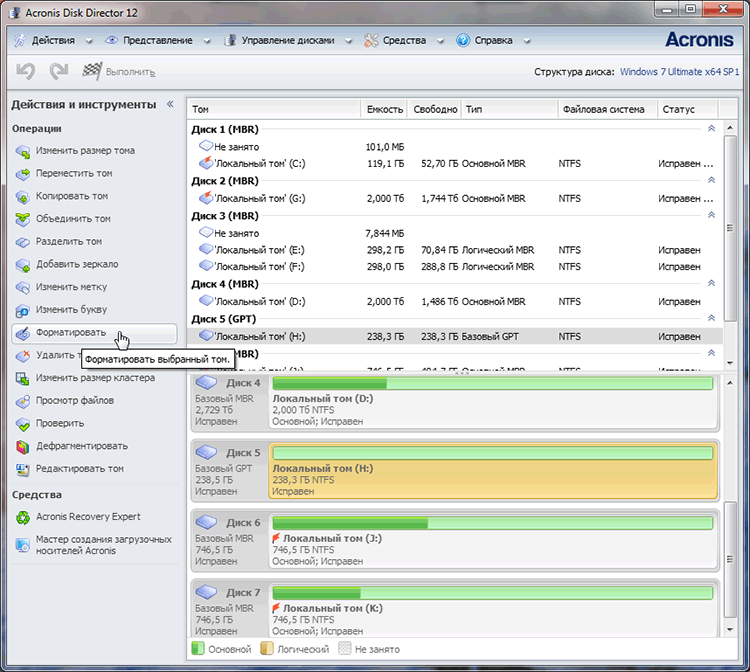Click the Disk 7 volume K: usage bar

click(493, 593)
